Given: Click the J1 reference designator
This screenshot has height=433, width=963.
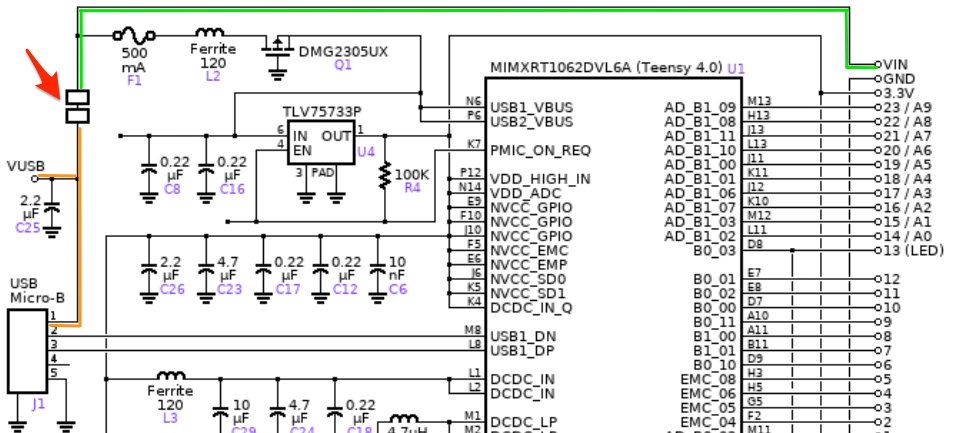Looking at the screenshot, I should 38,405.
